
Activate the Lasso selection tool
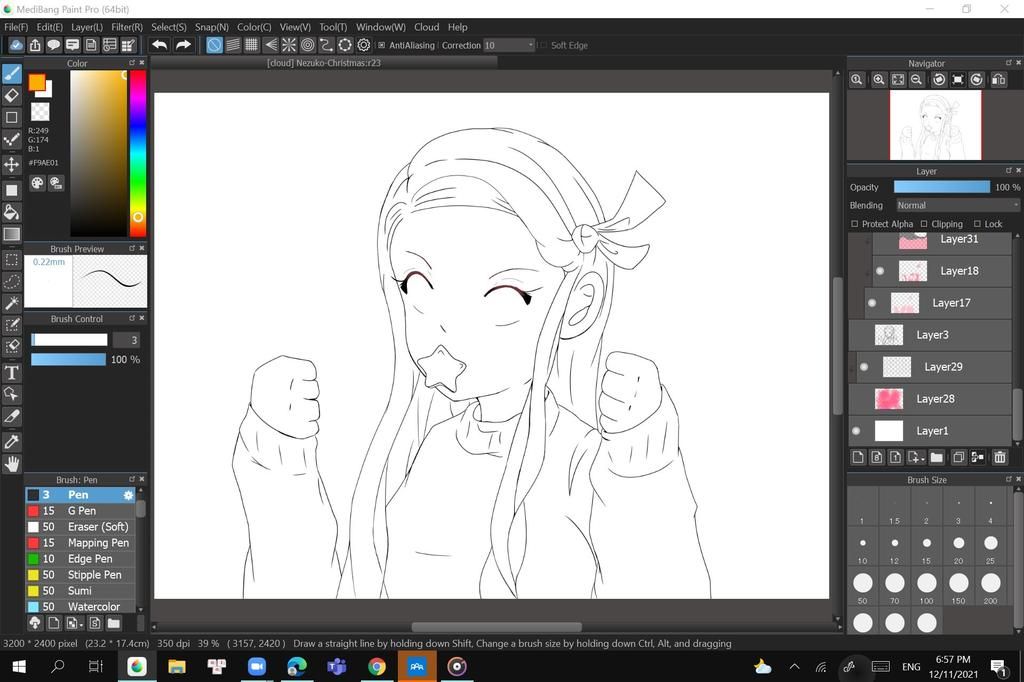point(12,282)
